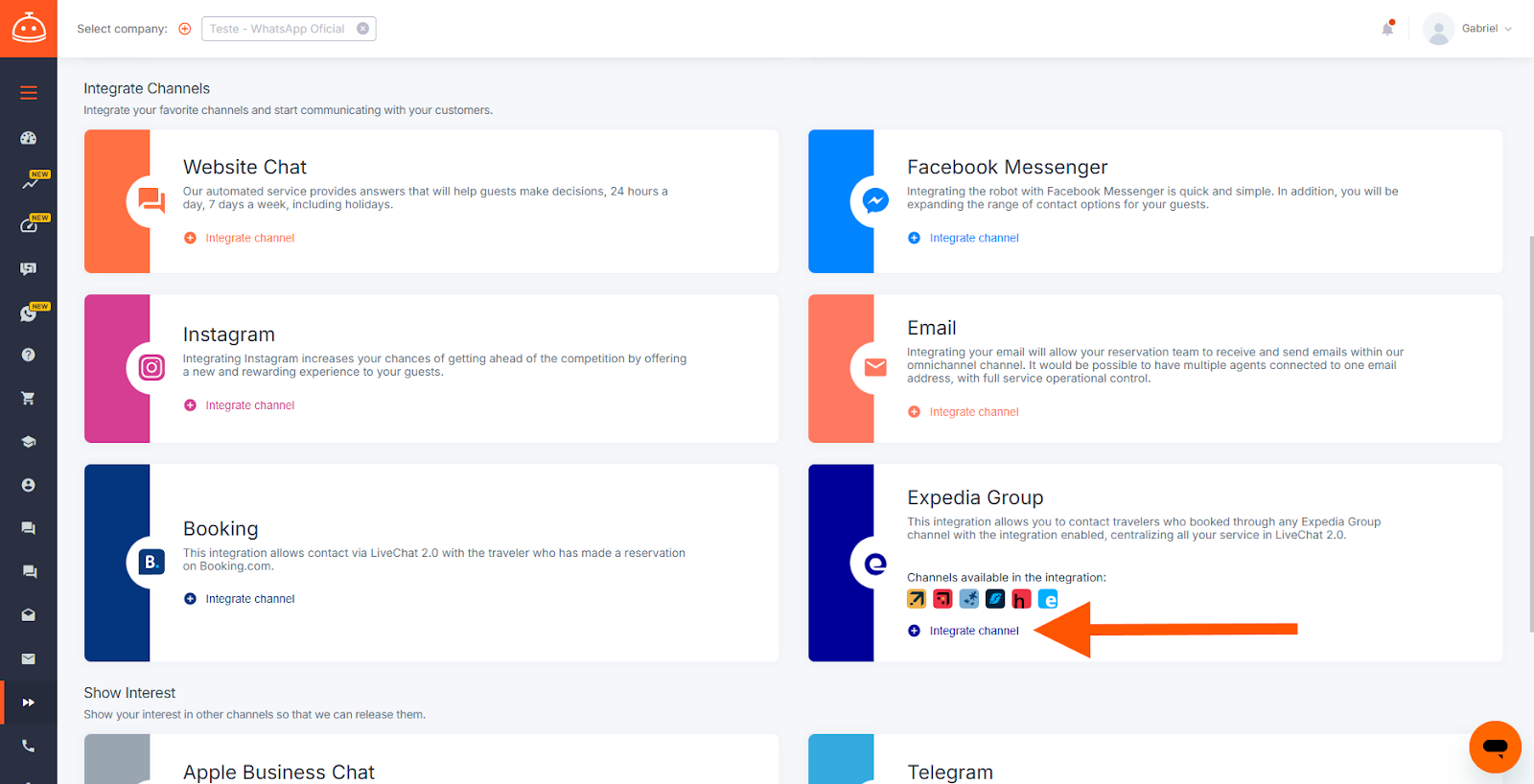Open the open-envelope sidebar icon
Screen dimensions: 1534x784
tap(29, 615)
